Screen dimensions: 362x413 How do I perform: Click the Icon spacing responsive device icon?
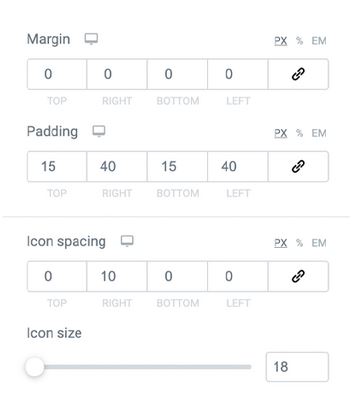coord(127,241)
